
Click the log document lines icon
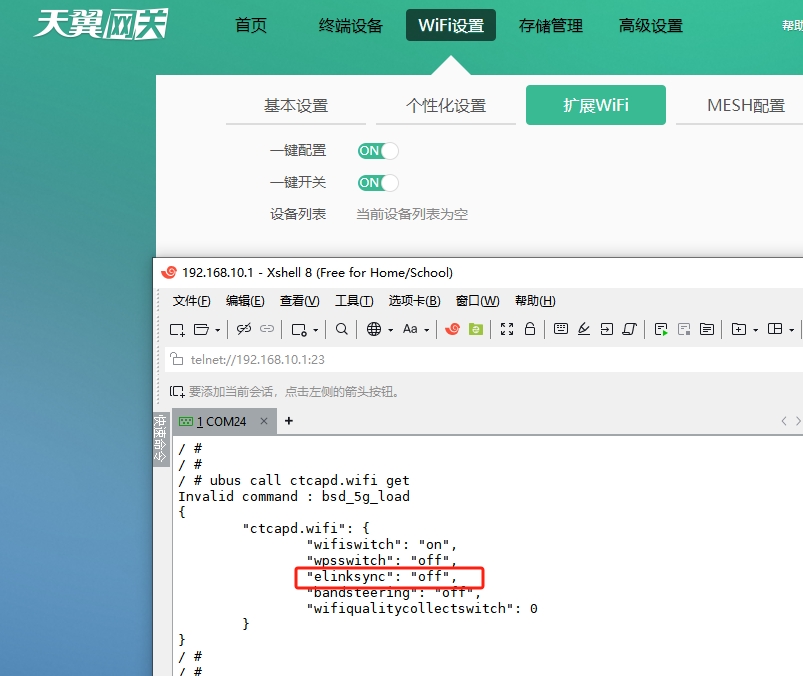(x=707, y=329)
